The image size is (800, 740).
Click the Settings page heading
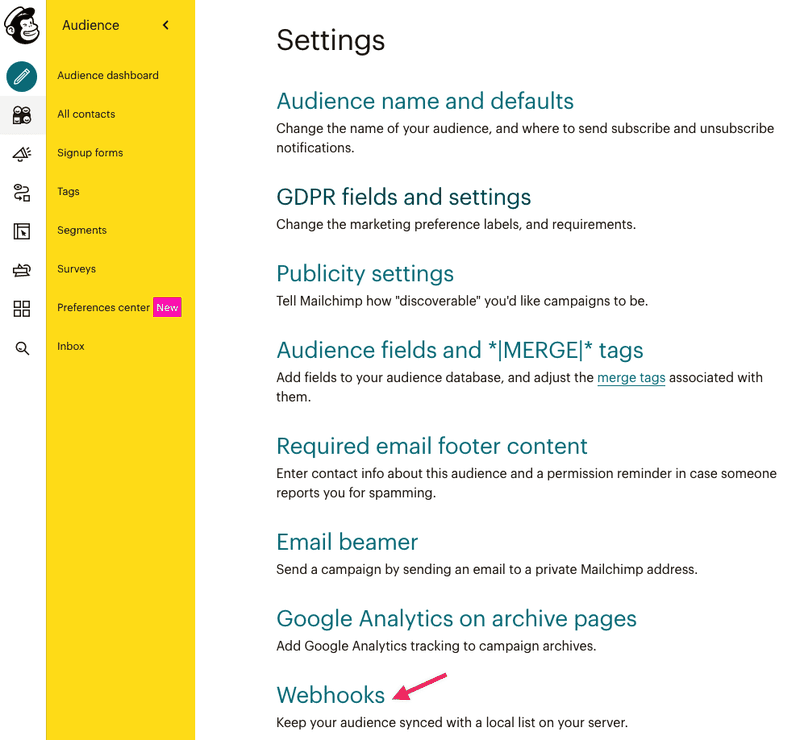[x=331, y=40]
